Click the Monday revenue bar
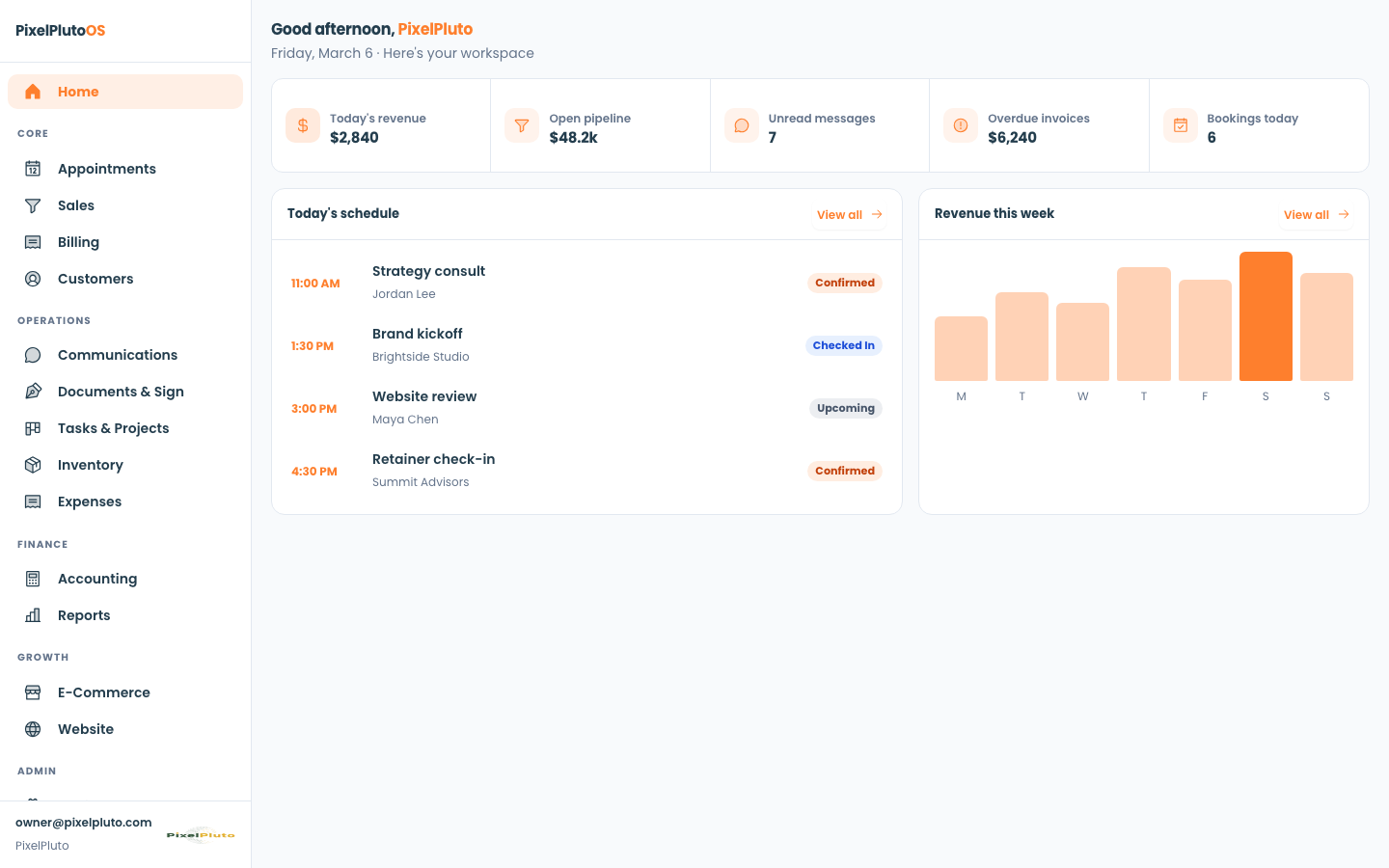Image resolution: width=1389 pixels, height=868 pixels. click(x=961, y=348)
